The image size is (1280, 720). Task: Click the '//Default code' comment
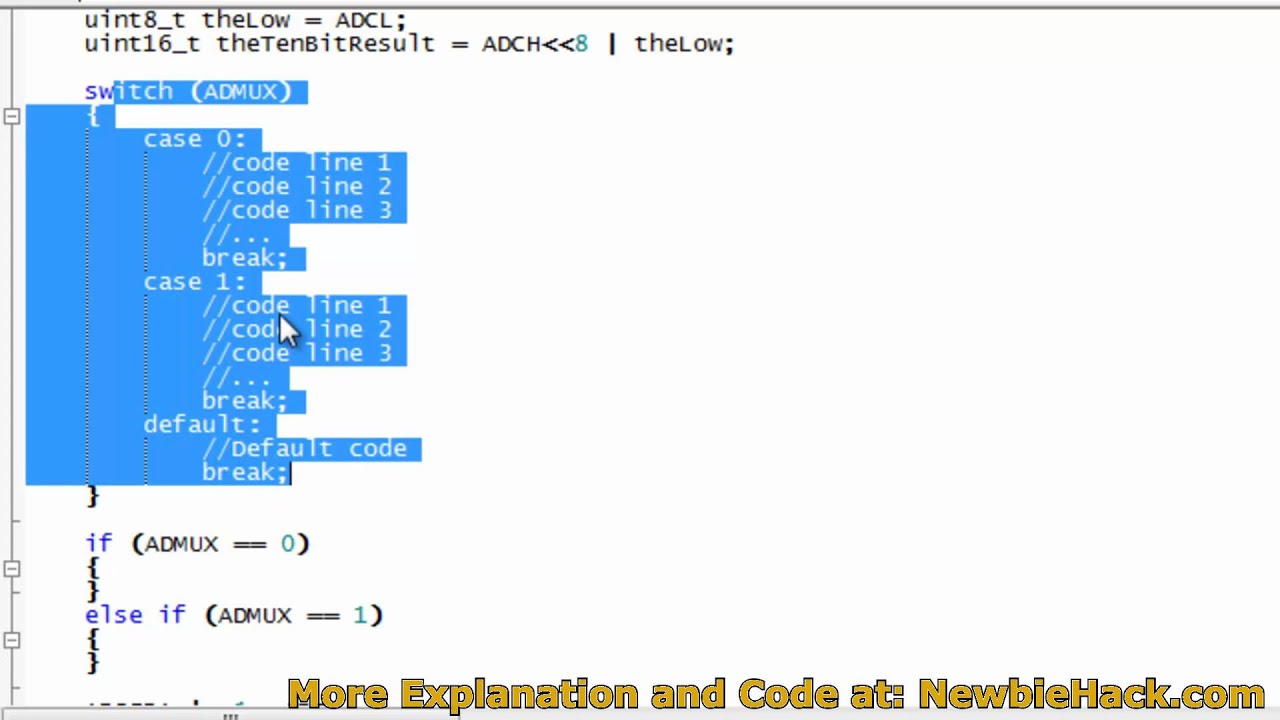(304, 449)
